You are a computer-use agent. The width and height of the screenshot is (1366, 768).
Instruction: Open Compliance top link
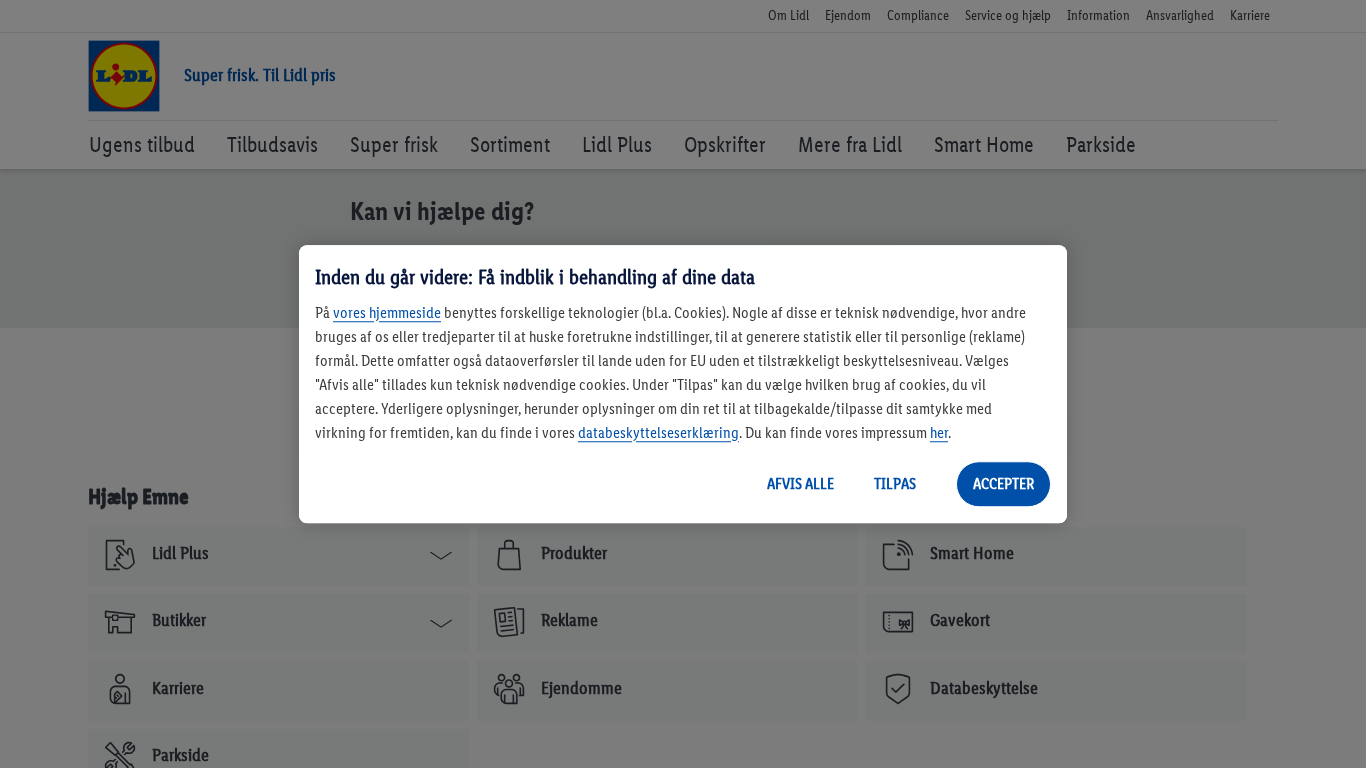[918, 16]
